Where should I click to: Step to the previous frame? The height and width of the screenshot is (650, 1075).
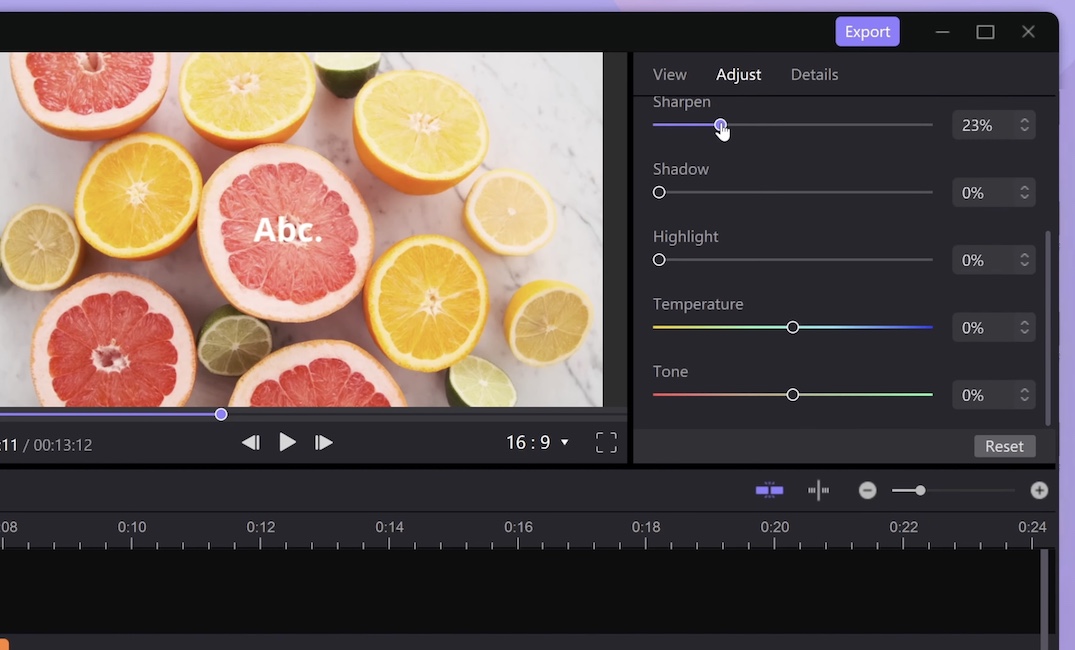251,443
